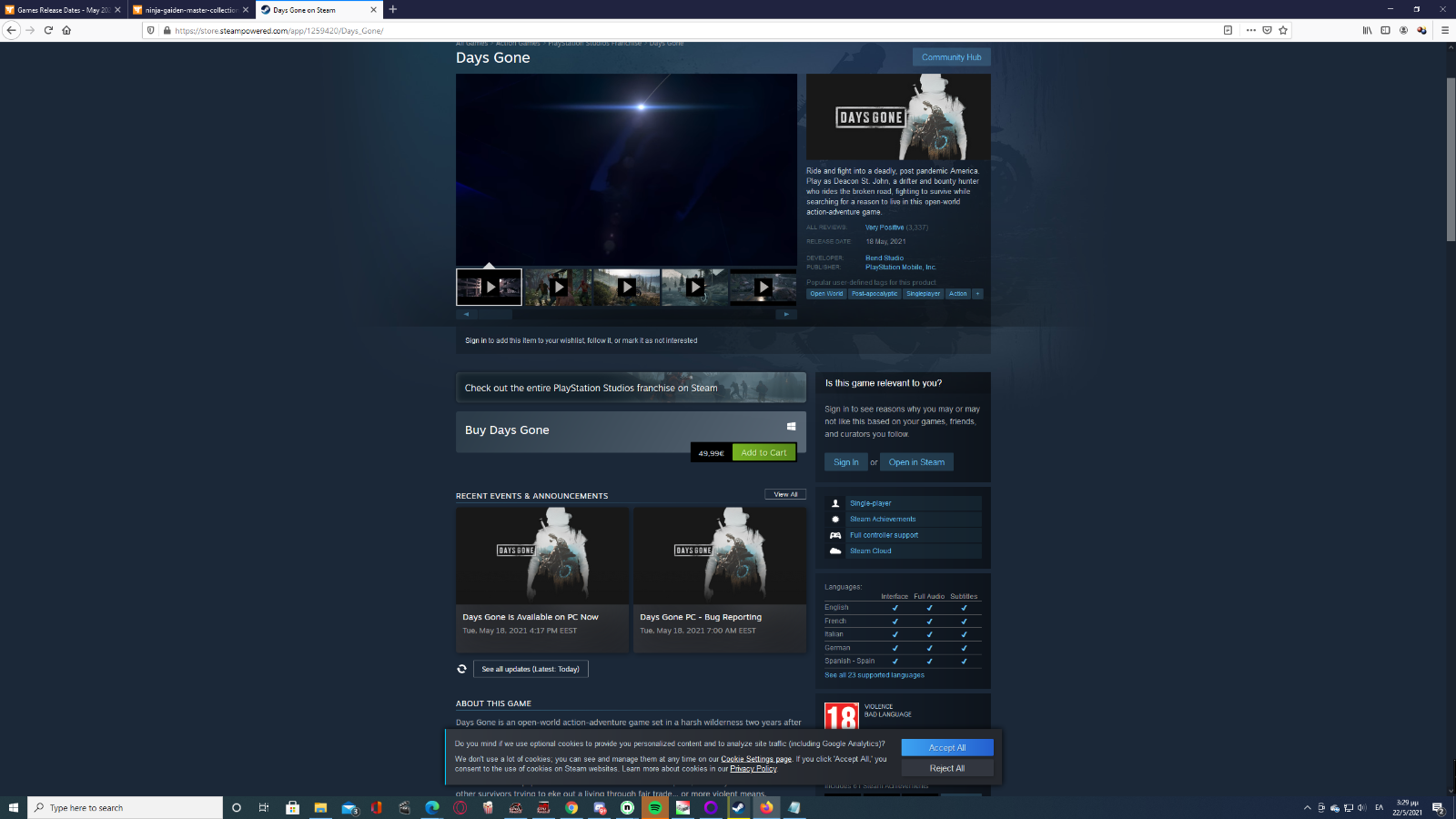Click the volume icon in system tray
The width and height of the screenshot is (1456, 819).
click(1362, 807)
